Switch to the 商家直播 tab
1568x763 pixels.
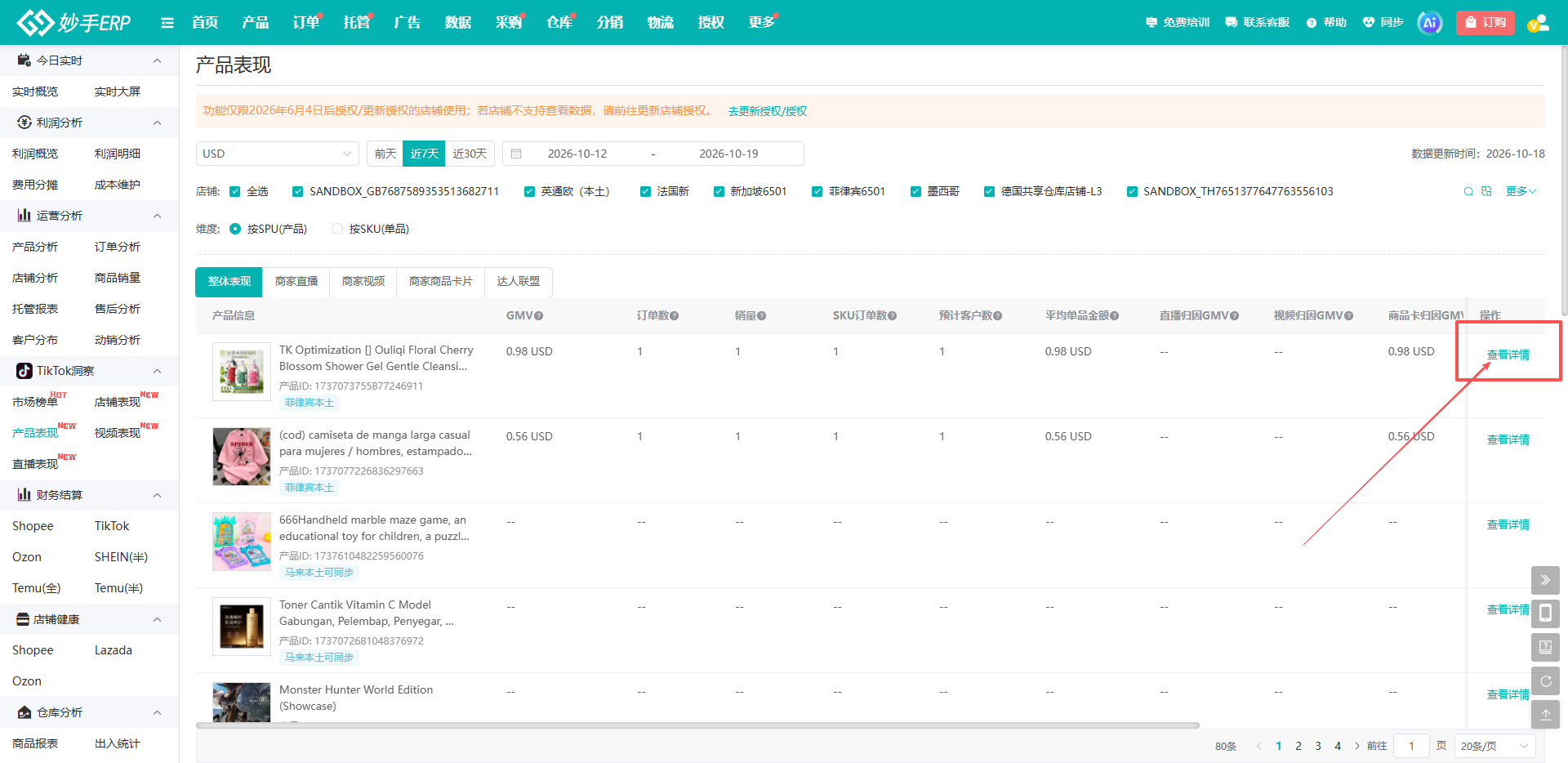pos(296,281)
